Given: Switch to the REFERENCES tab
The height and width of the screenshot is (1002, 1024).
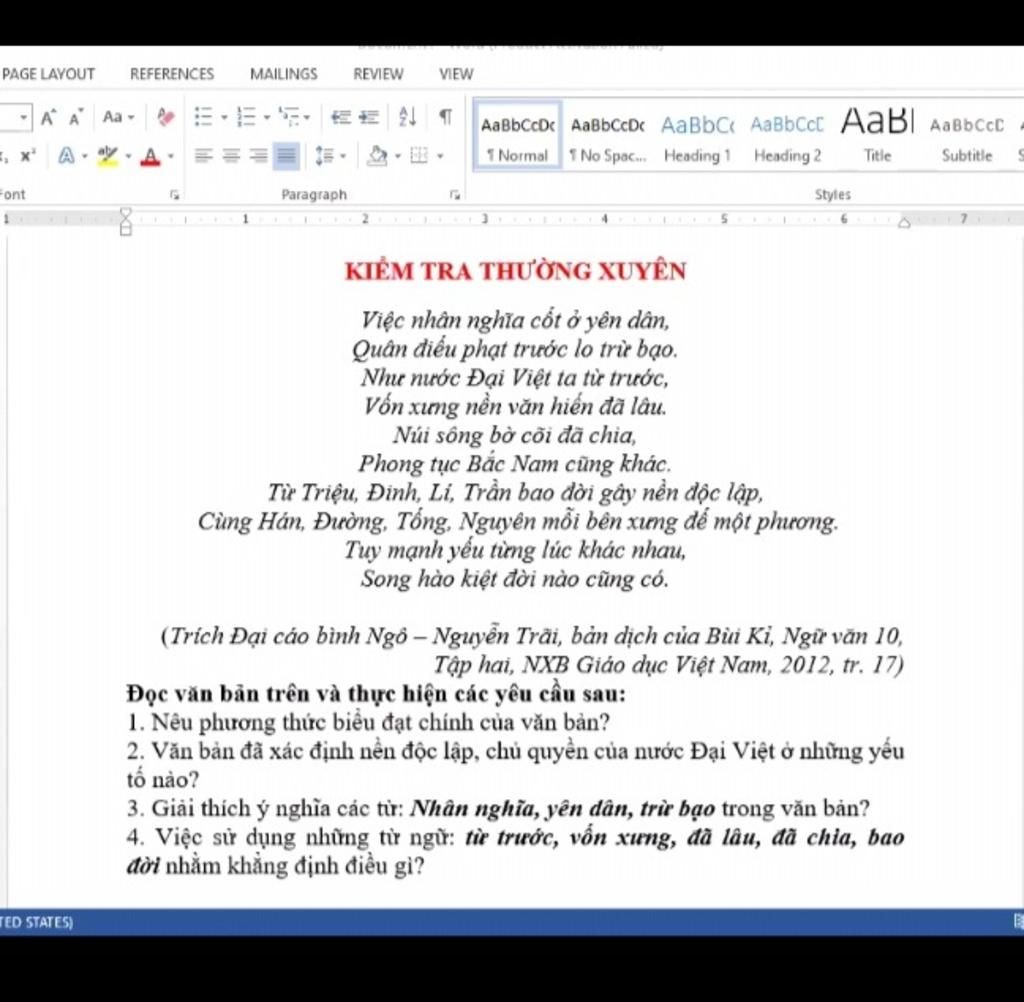Looking at the screenshot, I should point(172,74).
